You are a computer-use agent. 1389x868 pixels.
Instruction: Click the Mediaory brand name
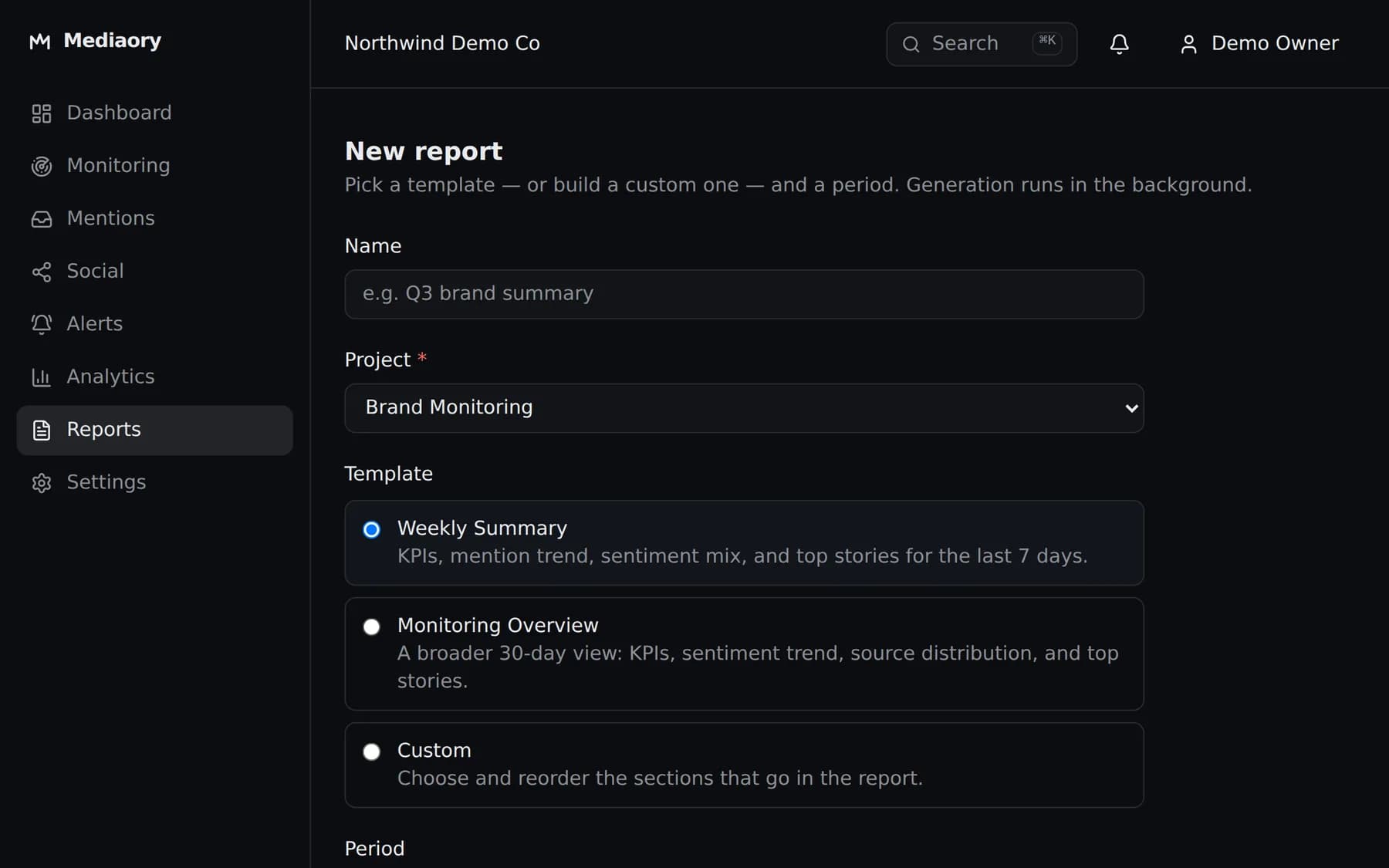(x=113, y=41)
